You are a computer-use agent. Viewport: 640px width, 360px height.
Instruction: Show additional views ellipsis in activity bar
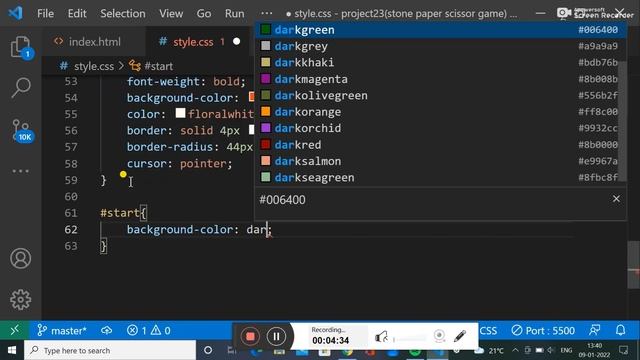pyautogui.click(x=20, y=171)
